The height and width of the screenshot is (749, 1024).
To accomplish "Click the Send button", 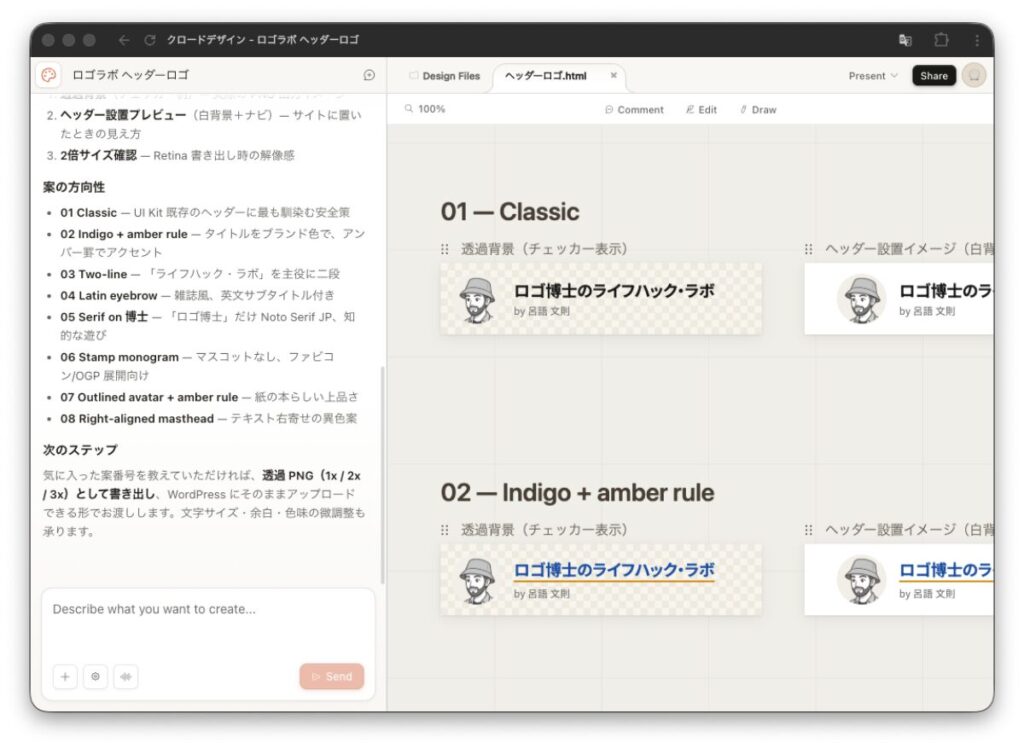I will [x=332, y=677].
